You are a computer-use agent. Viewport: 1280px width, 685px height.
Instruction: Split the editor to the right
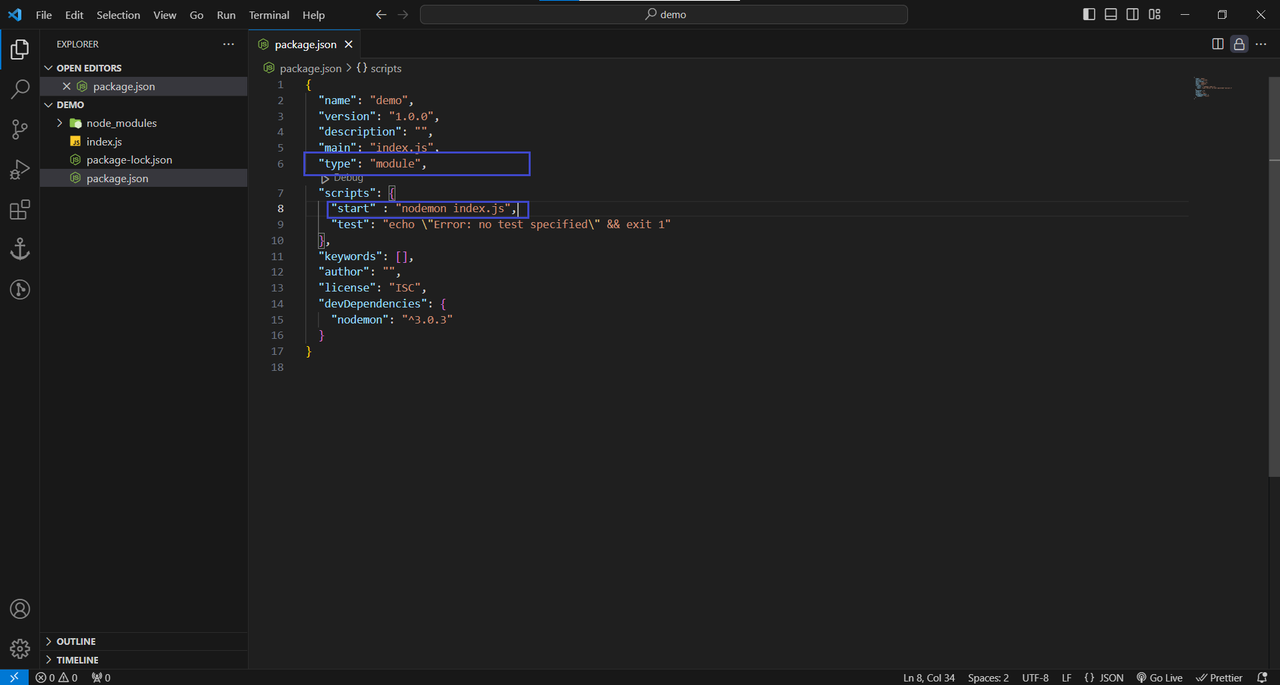(x=1218, y=44)
